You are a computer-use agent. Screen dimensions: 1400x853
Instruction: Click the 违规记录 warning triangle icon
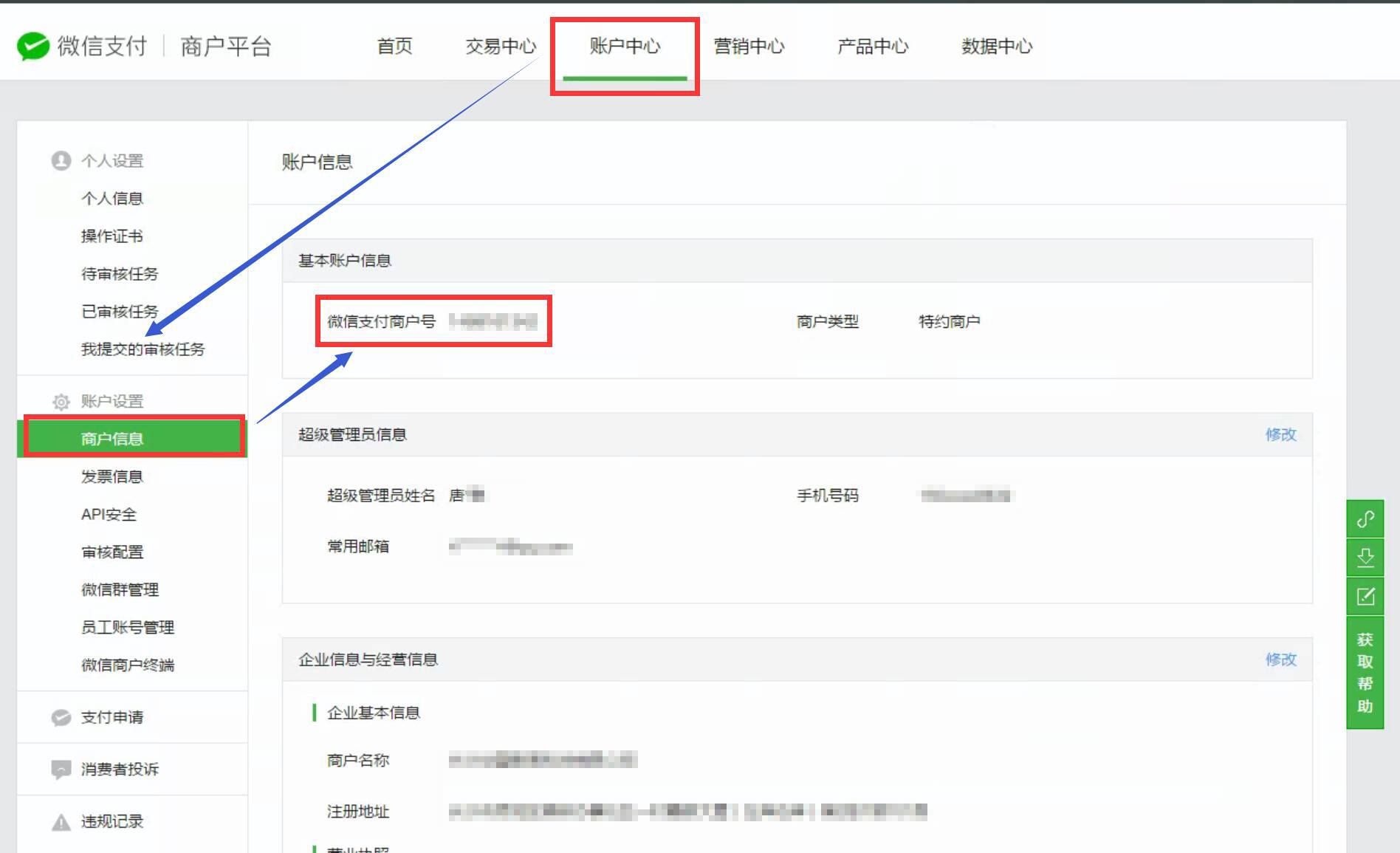point(61,822)
